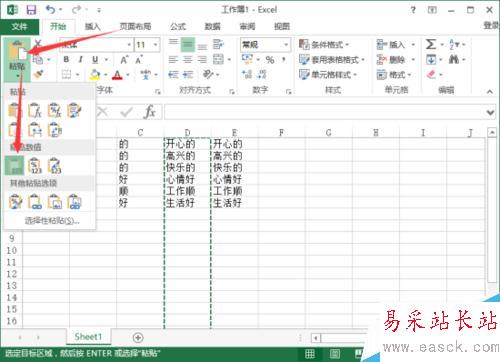Switch to the 公式 ribbon tab
This screenshot has width=500, height=362.
pyautogui.click(x=178, y=27)
